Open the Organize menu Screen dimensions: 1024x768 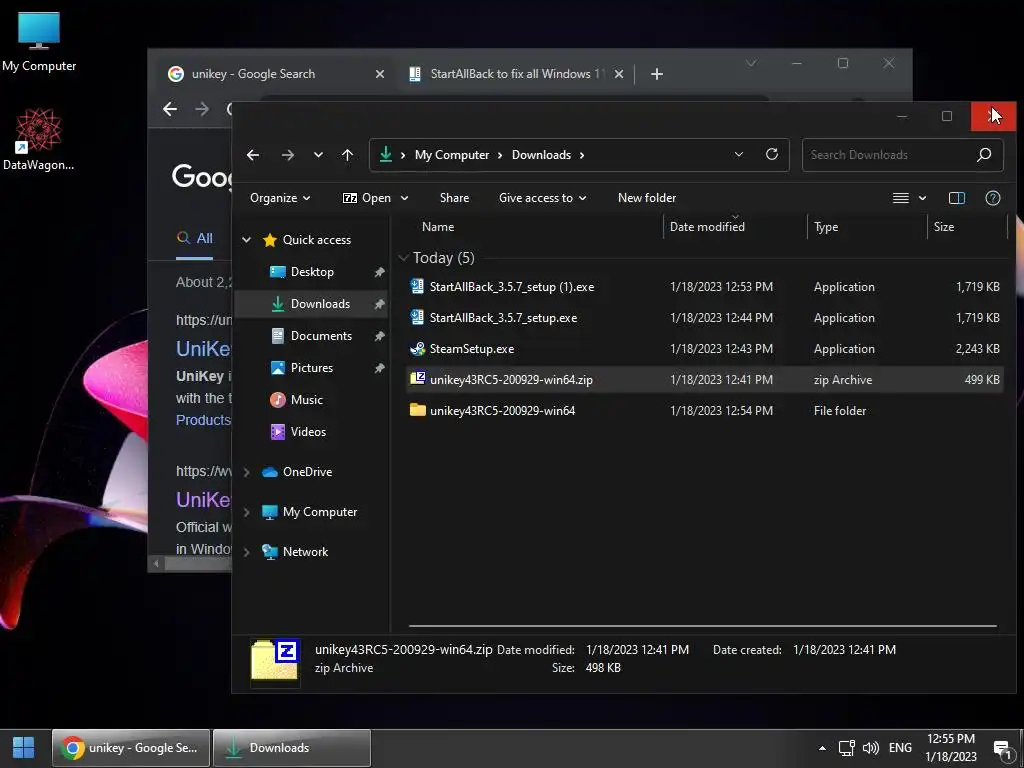point(280,198)
